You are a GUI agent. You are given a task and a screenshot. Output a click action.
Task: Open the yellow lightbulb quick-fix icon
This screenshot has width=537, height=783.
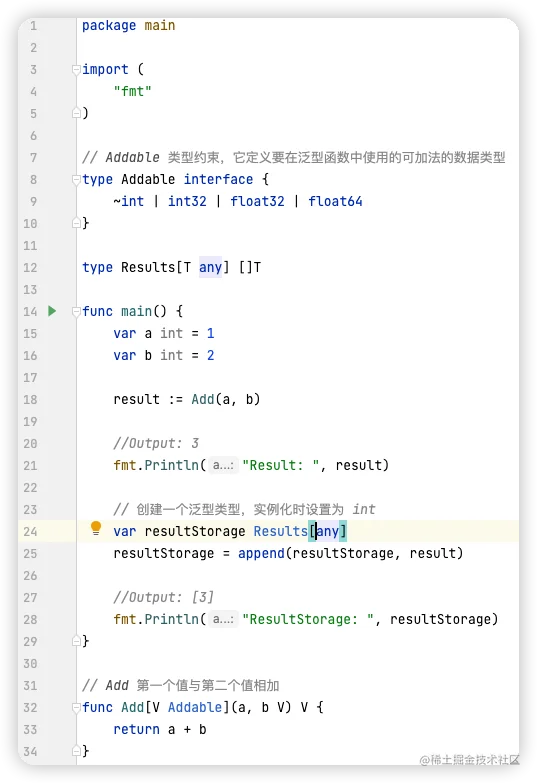(96, 528)
